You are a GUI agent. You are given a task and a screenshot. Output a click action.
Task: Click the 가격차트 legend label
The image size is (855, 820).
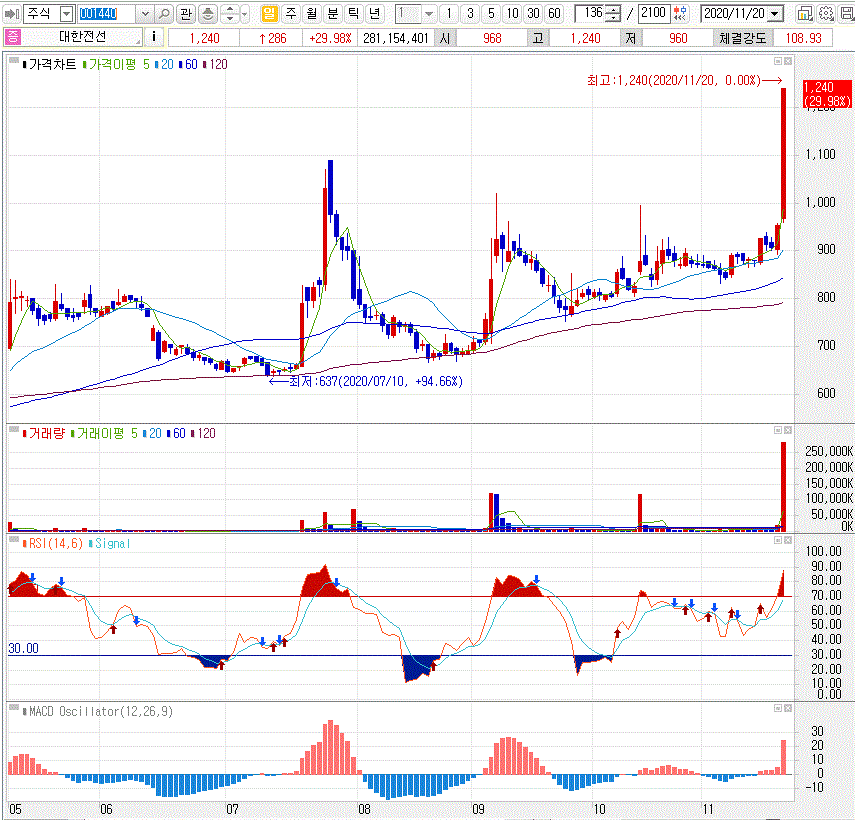pyautogui.click(x=50, y=64)
